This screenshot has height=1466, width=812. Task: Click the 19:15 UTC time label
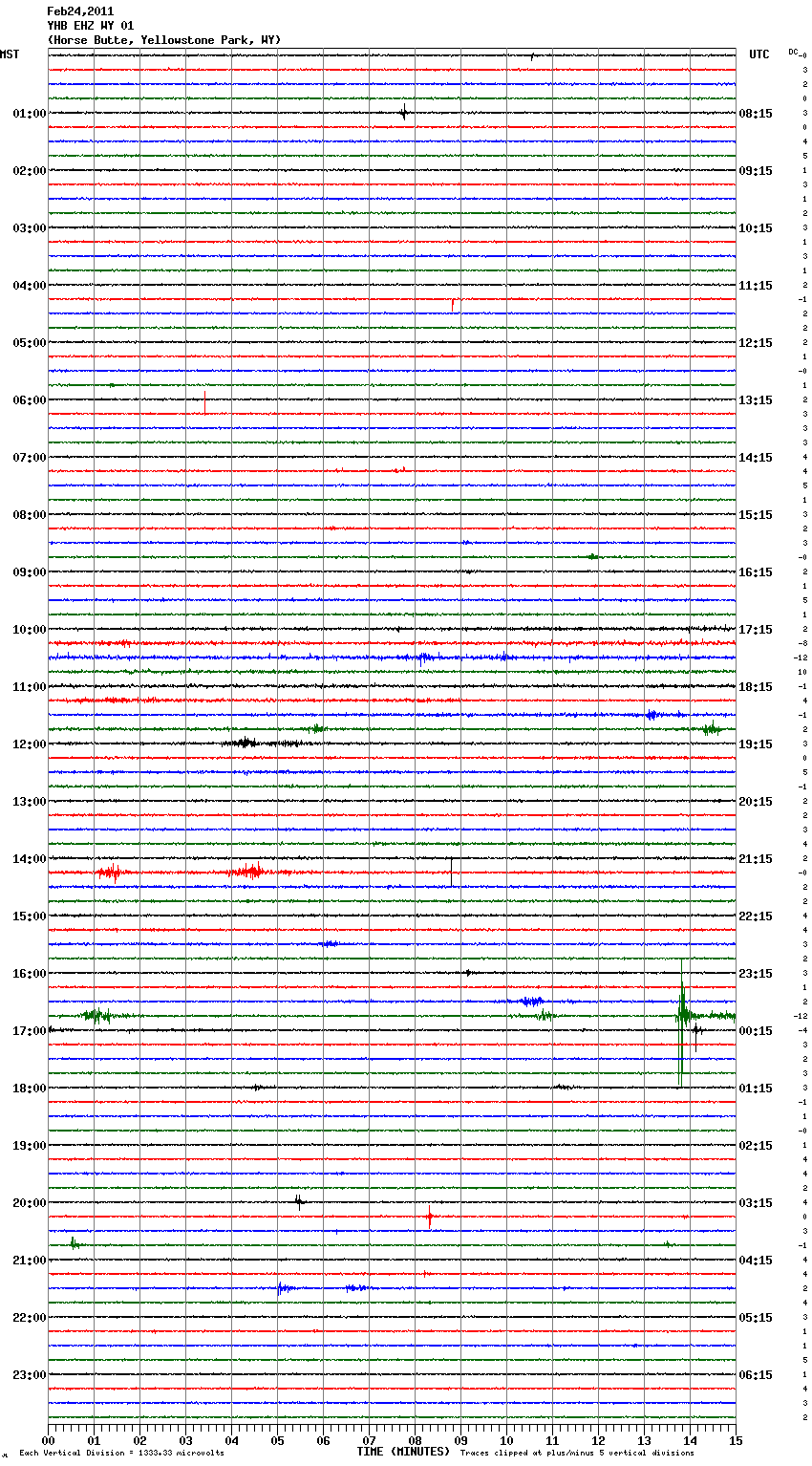756,744
